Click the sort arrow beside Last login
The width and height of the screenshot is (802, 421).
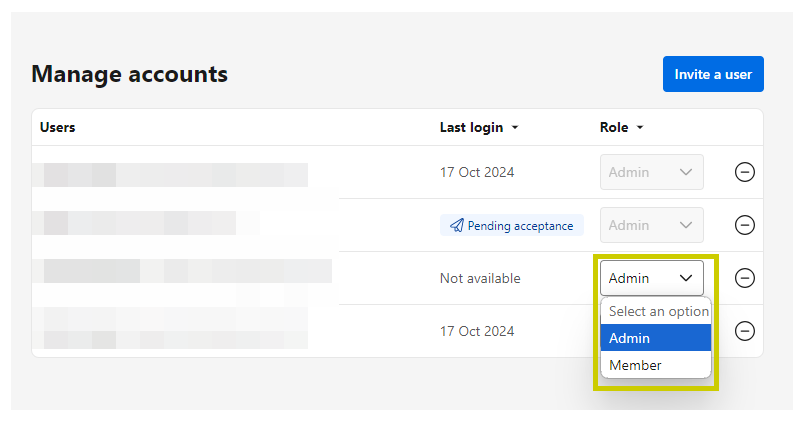[515, 128]
